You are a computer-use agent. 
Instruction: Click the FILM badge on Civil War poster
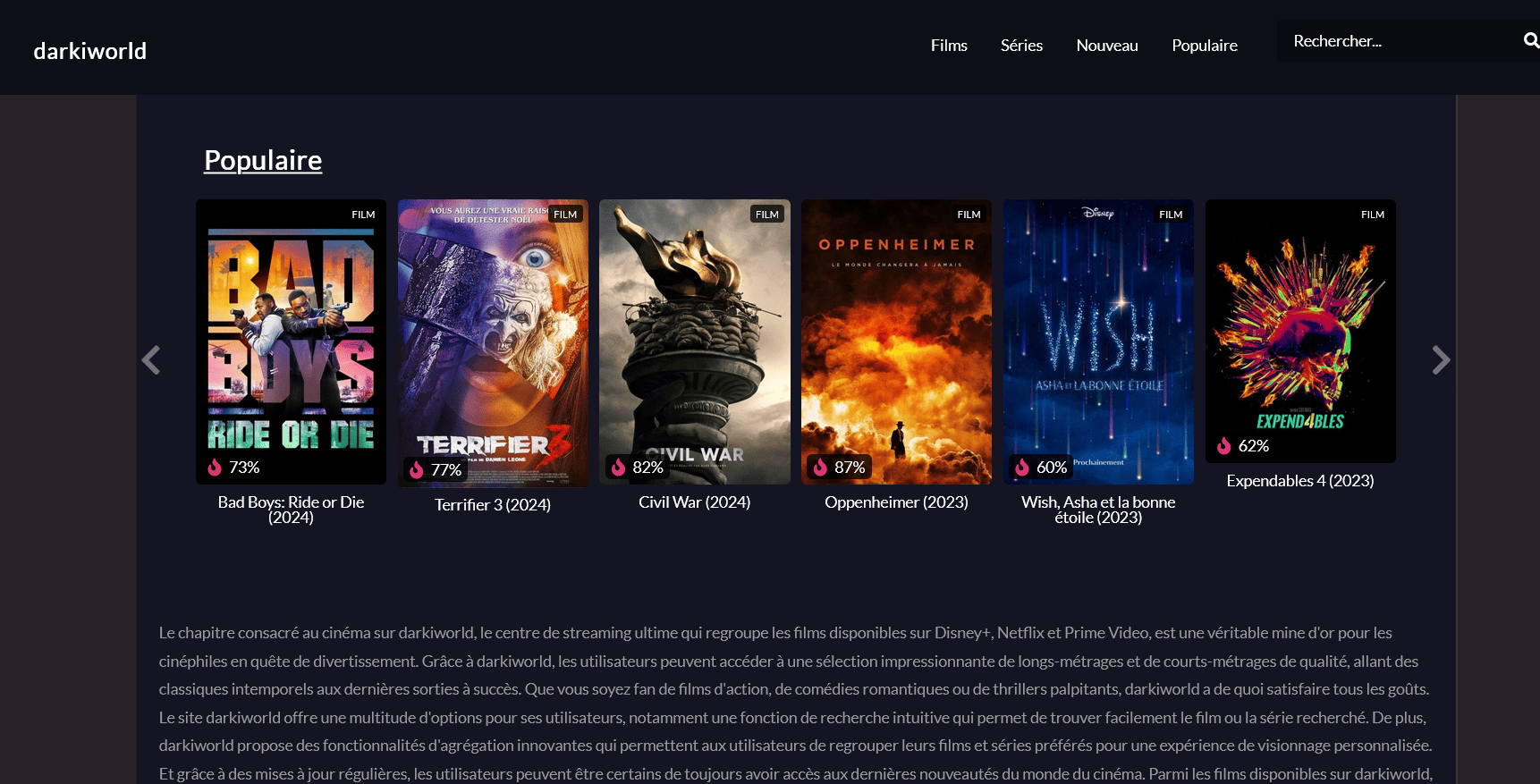point(766,215)
